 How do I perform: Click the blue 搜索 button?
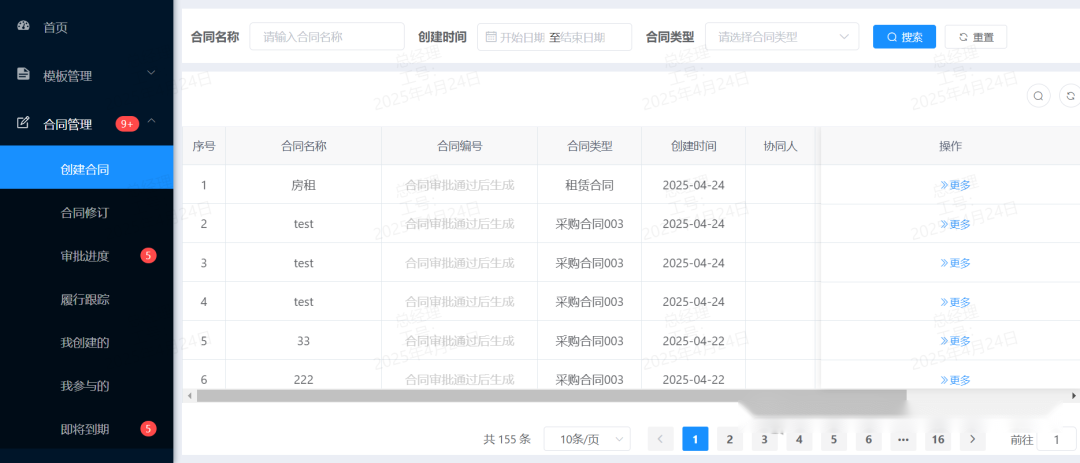(904, 37)
